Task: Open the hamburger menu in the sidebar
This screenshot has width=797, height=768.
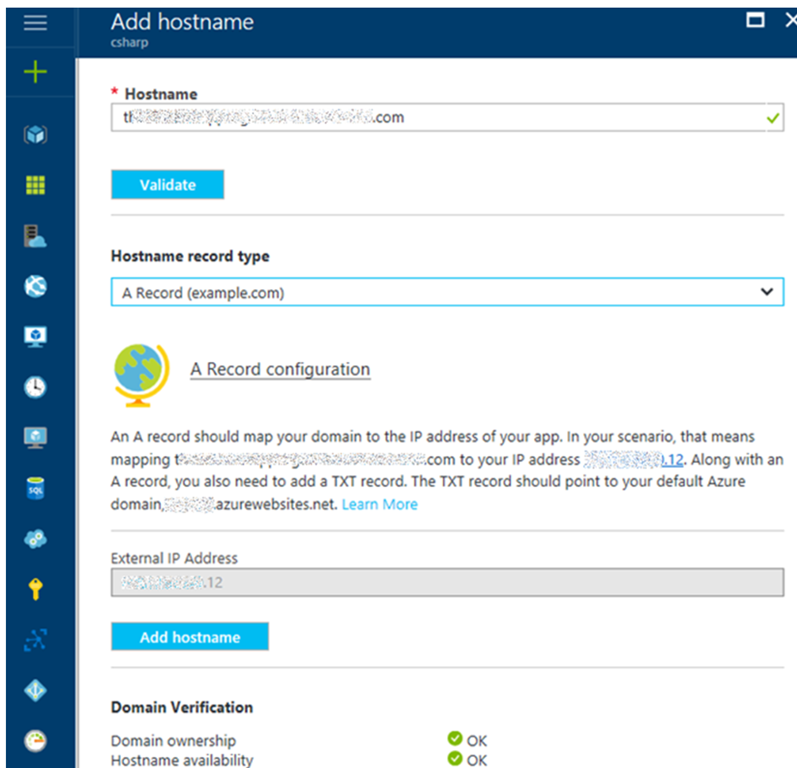Action: coord(35,23)
